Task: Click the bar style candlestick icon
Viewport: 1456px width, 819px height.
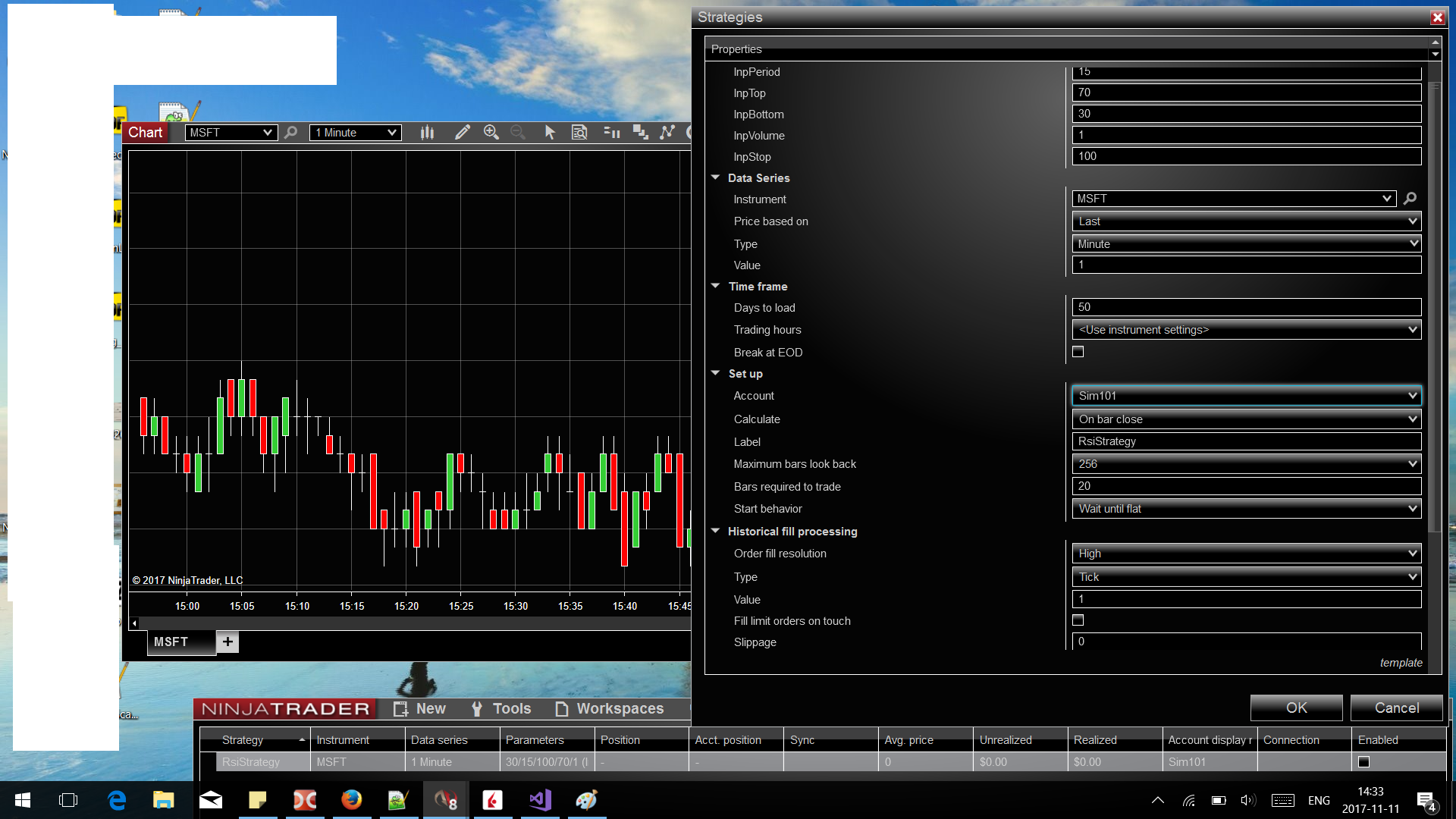Action: coord(428,133)
